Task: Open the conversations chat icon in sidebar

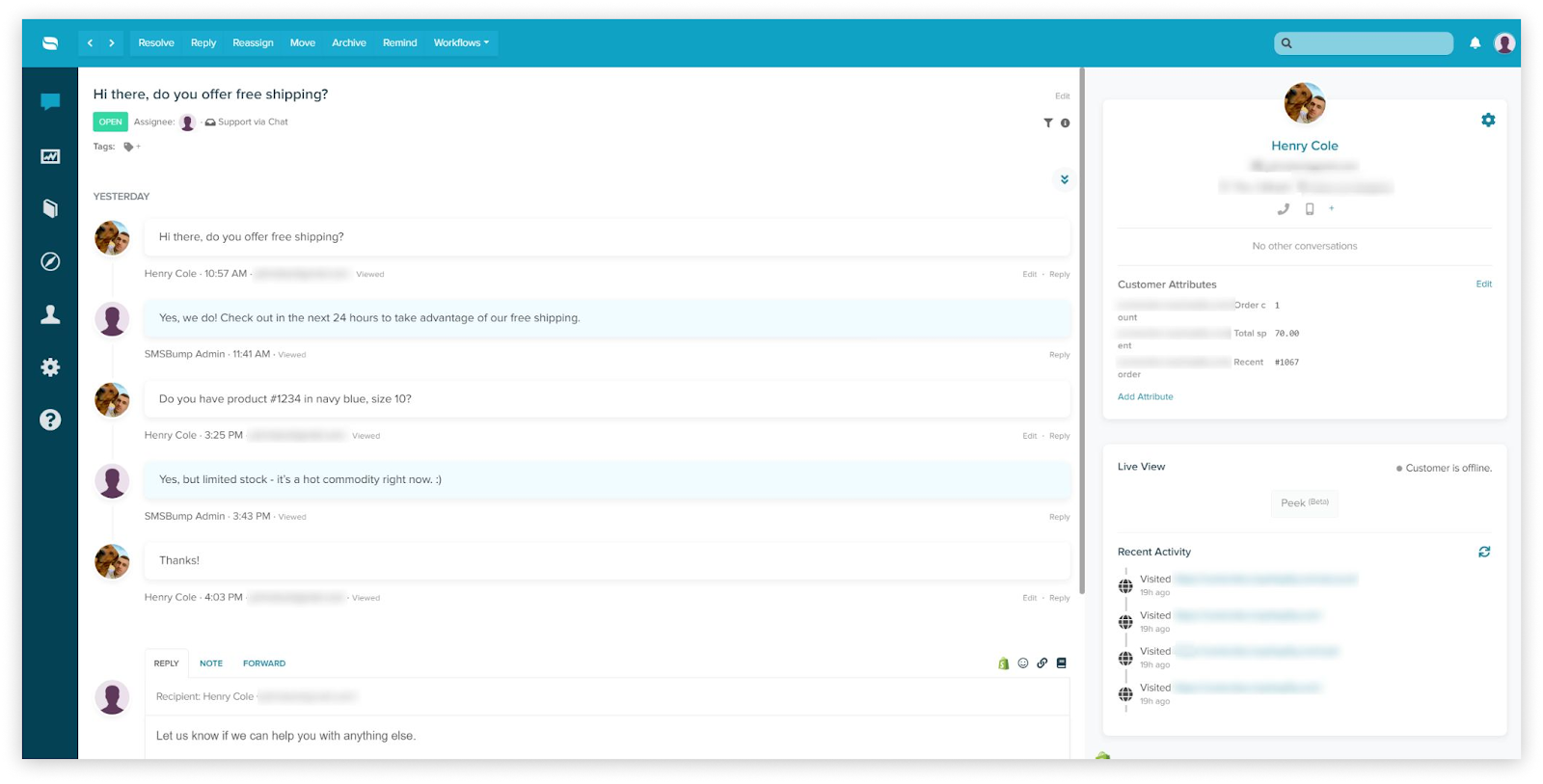Action: 50,101
